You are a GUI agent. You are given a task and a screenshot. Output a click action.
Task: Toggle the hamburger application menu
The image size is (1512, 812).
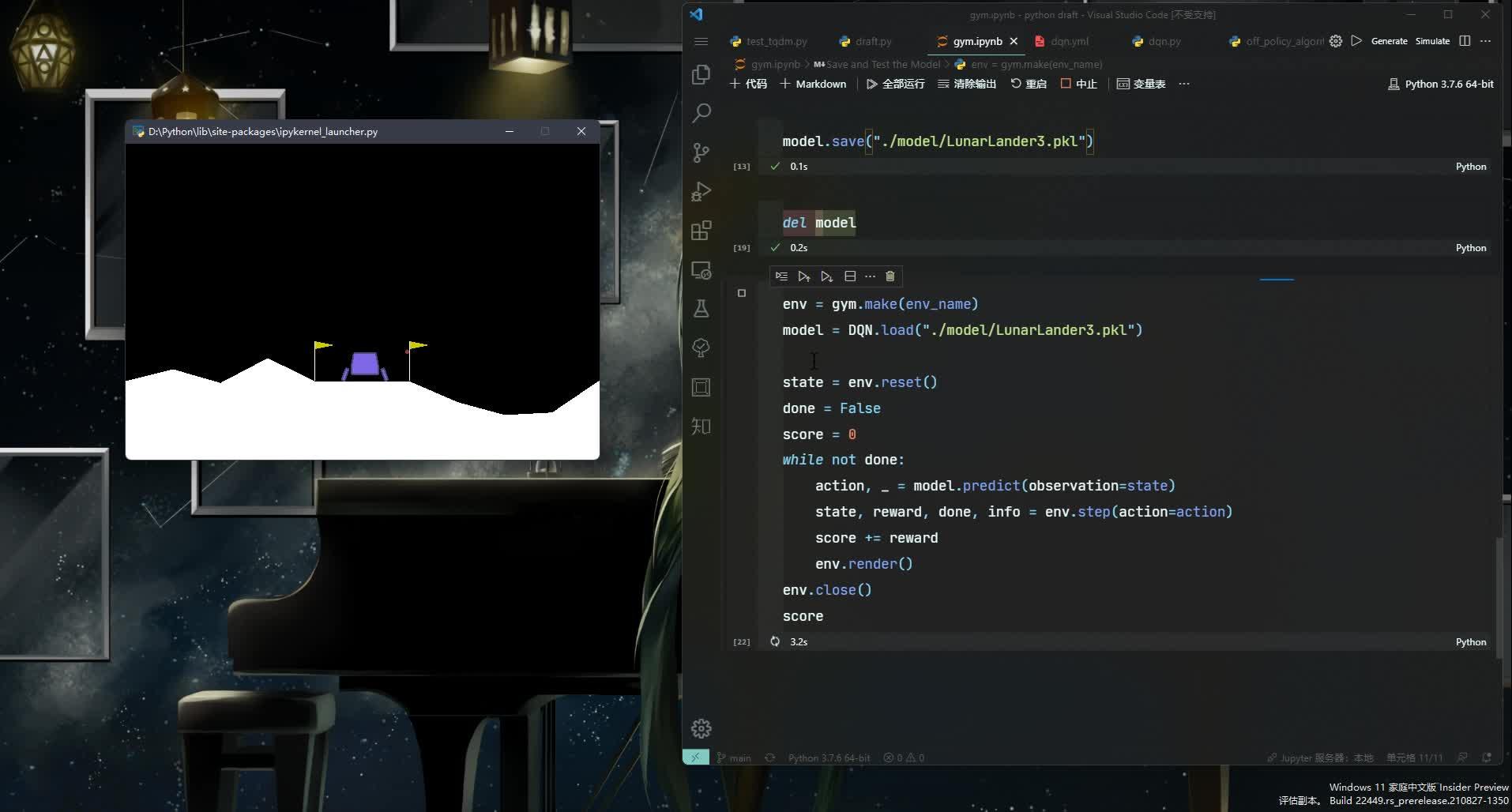701,41
